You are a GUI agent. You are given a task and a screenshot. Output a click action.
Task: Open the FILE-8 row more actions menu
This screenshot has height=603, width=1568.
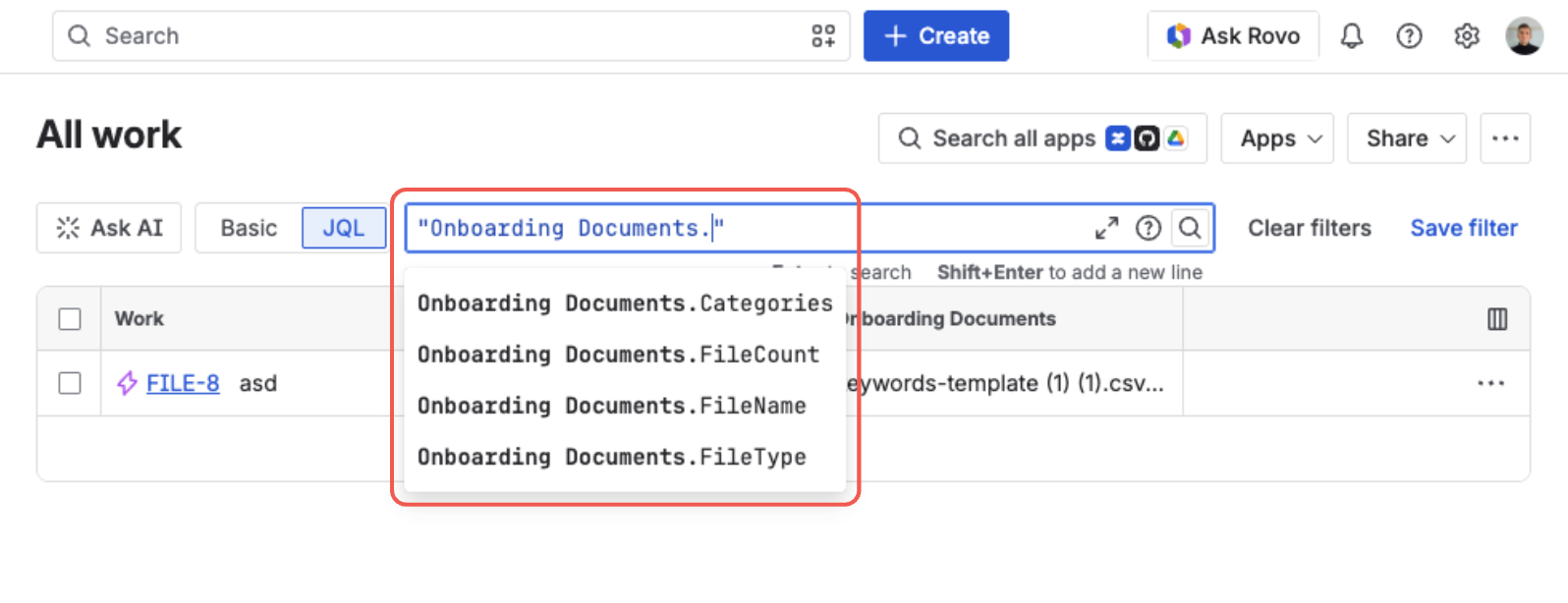(x=1490, y=383)
